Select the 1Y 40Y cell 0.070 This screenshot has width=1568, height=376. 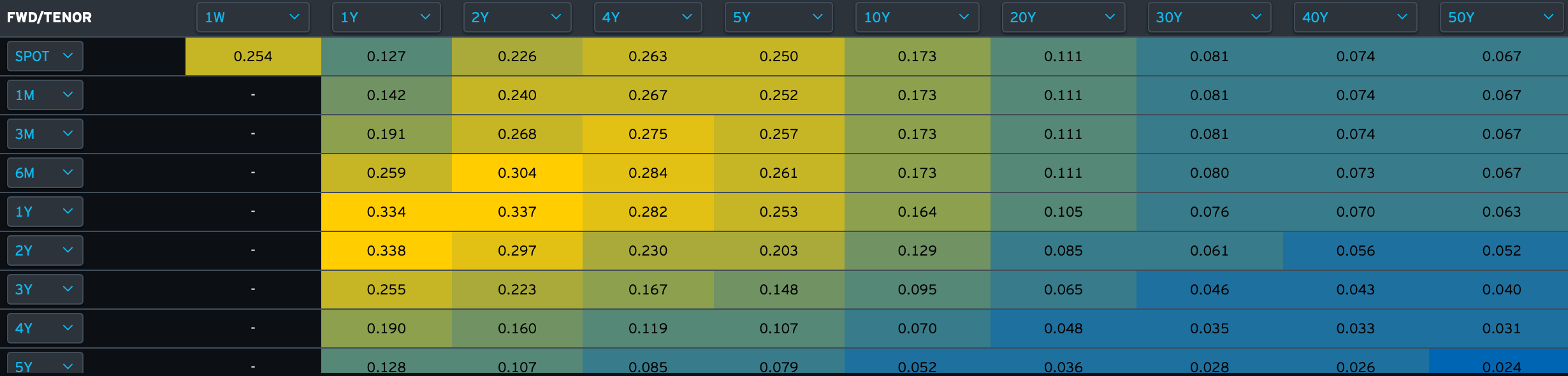pos(1356,212)
